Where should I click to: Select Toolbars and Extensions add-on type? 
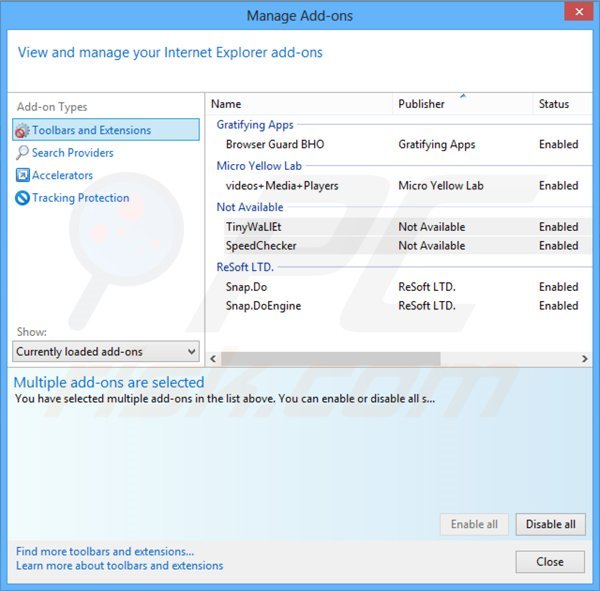coord(106,130)
